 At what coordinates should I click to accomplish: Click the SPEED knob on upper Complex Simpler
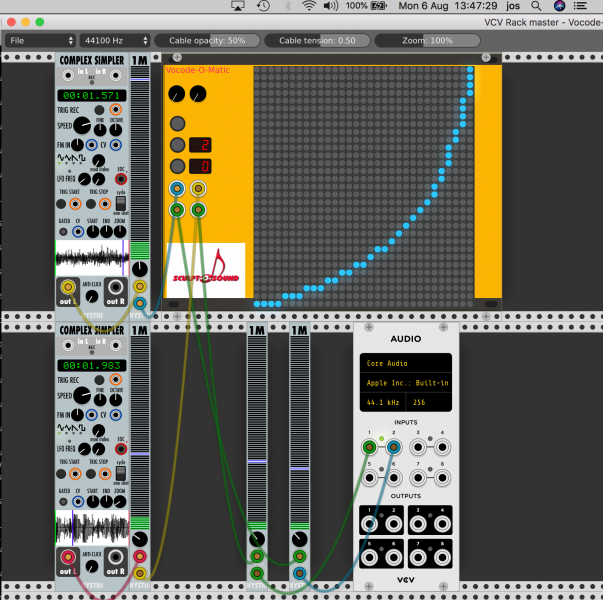[x=82, y=125]
